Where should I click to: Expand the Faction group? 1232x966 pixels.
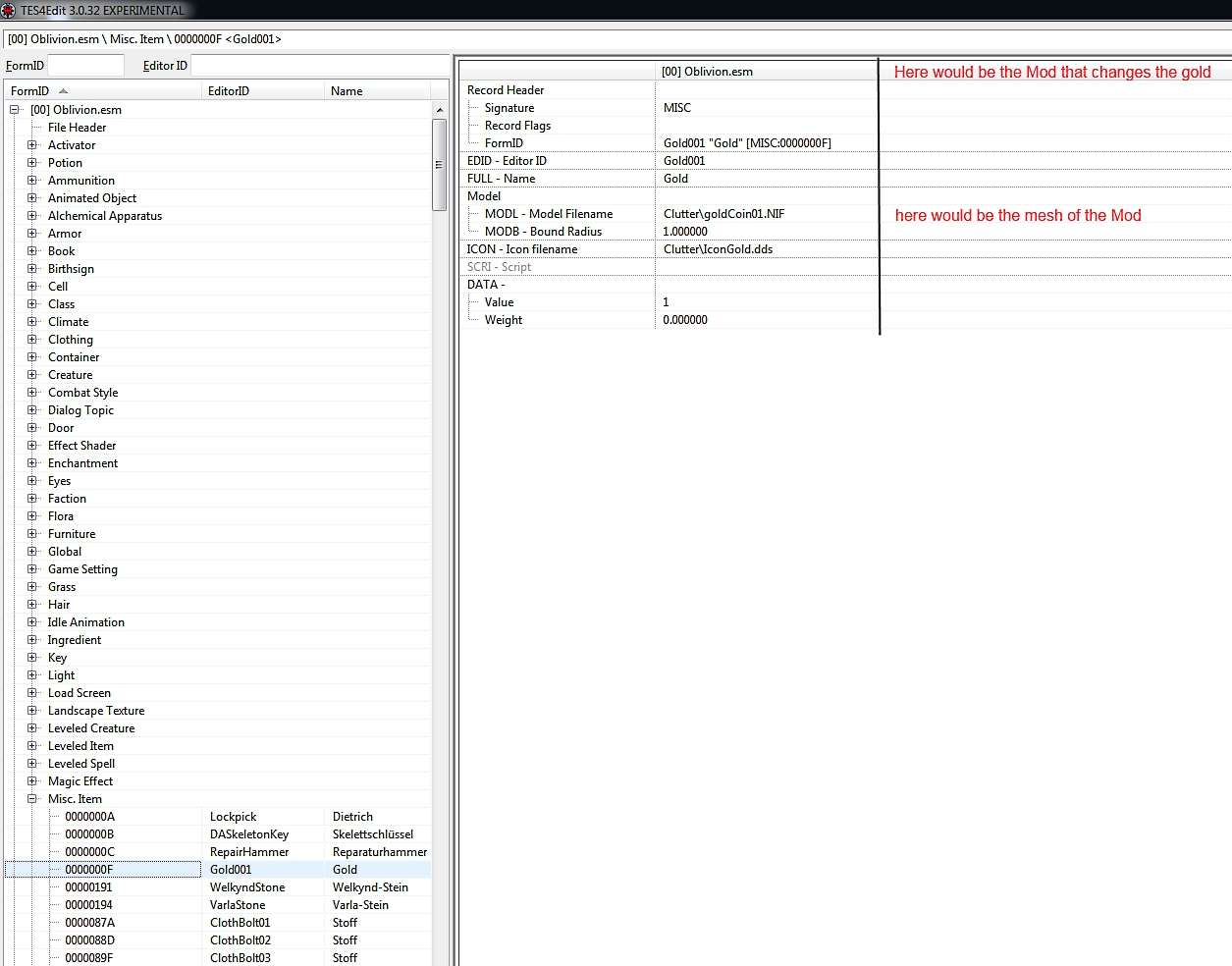(x=32, y=499)
